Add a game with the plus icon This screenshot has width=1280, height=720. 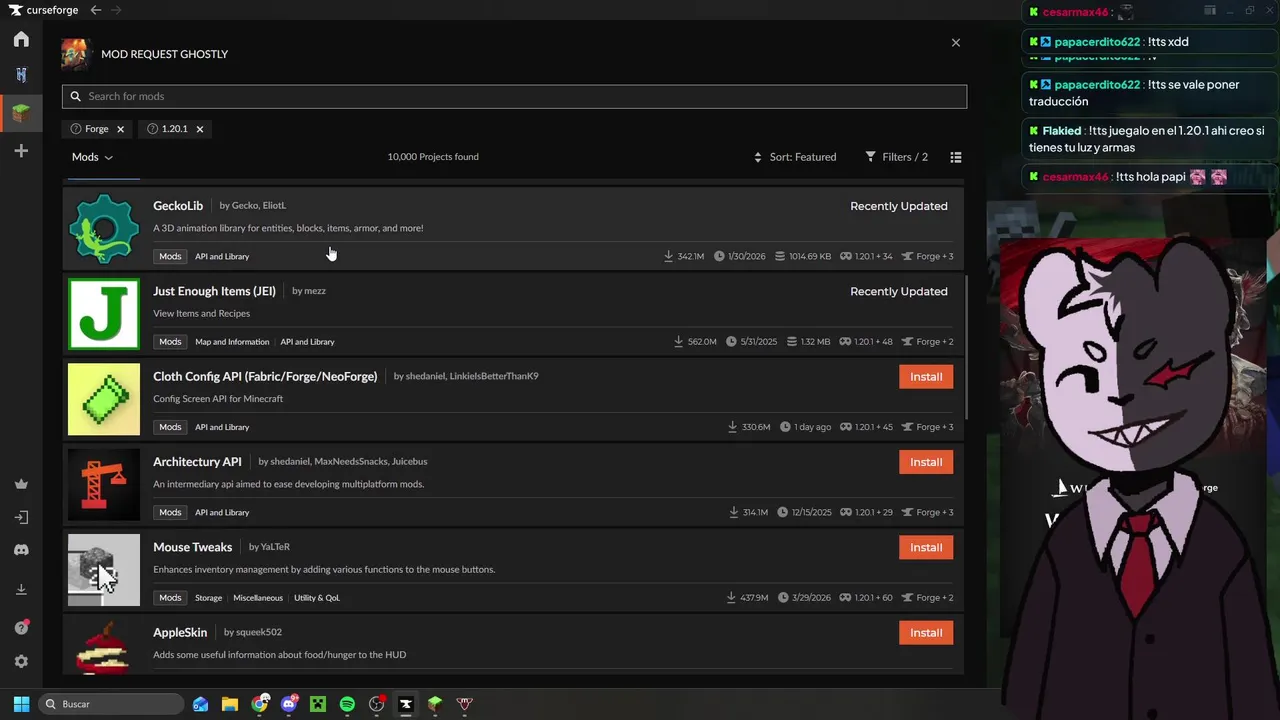[21, 151]
